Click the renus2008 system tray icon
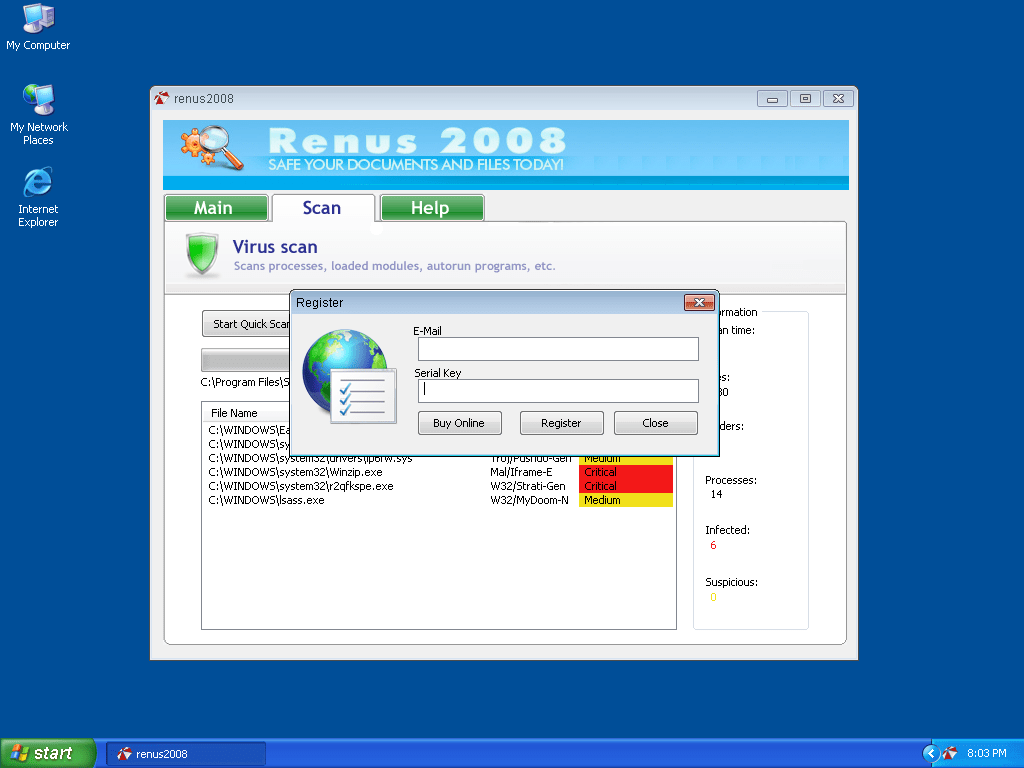 click(x=951, y=753)
